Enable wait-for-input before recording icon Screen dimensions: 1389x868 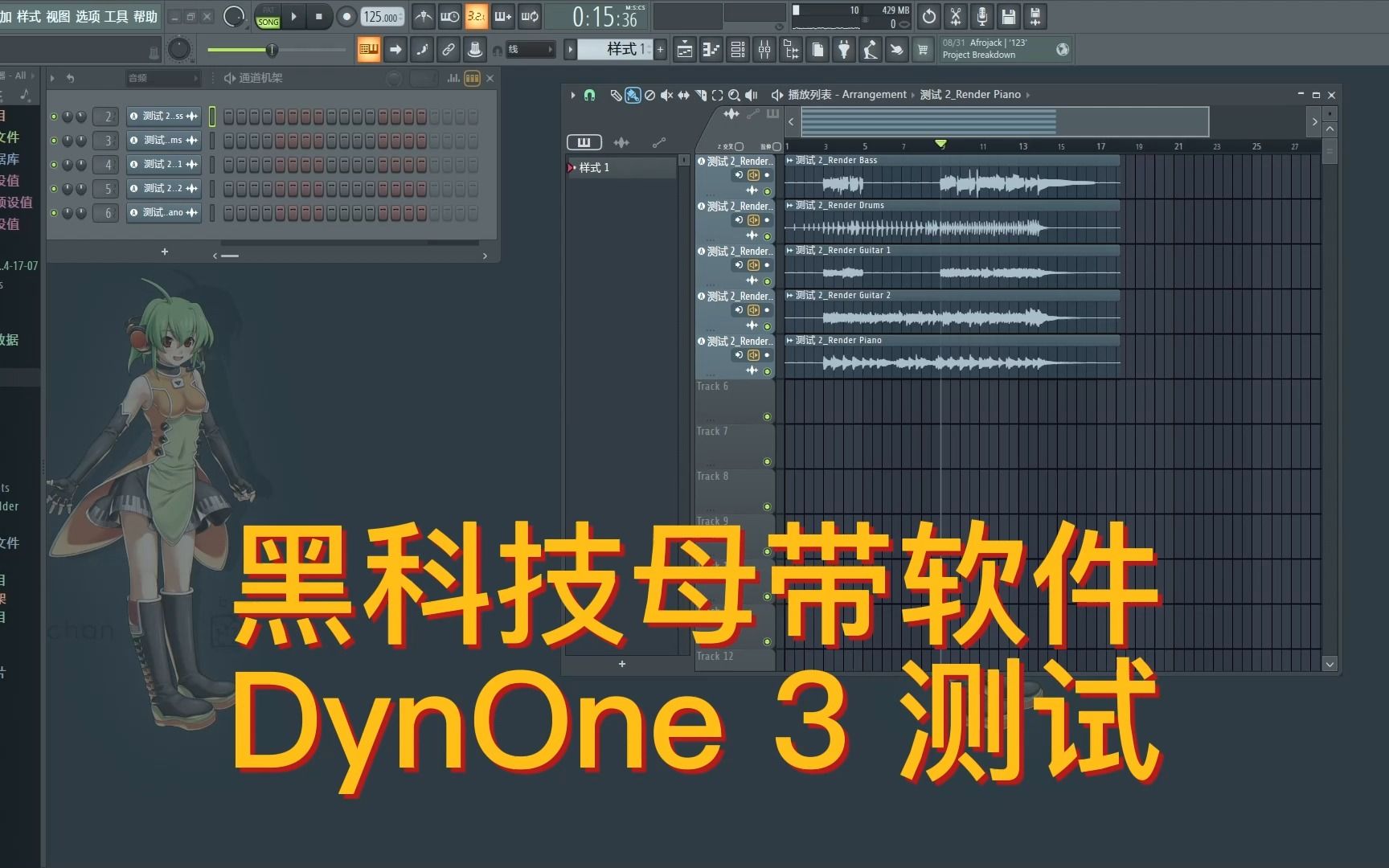tap(449, 16)
